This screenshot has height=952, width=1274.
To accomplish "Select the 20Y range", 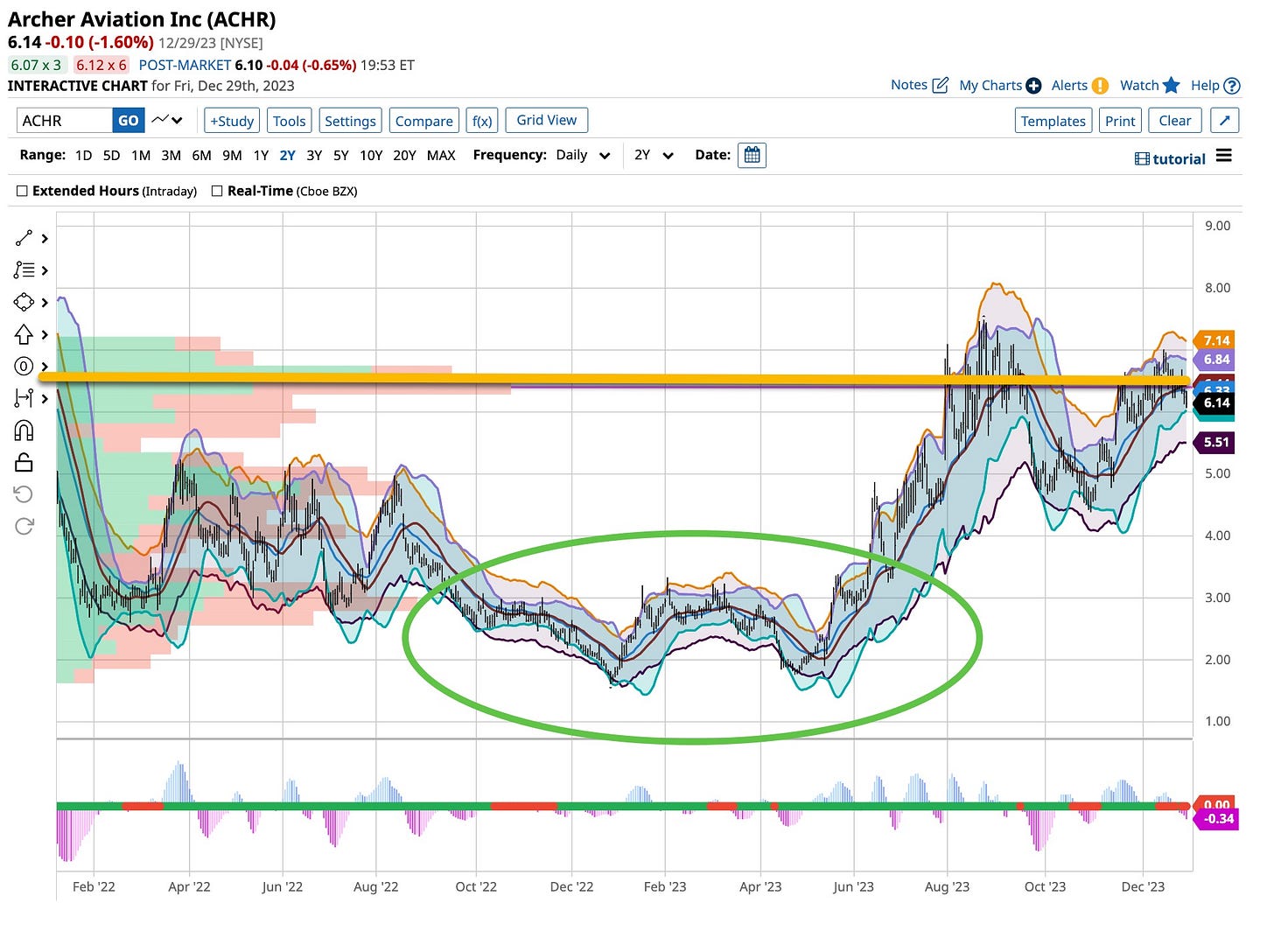I will [404, 155].
